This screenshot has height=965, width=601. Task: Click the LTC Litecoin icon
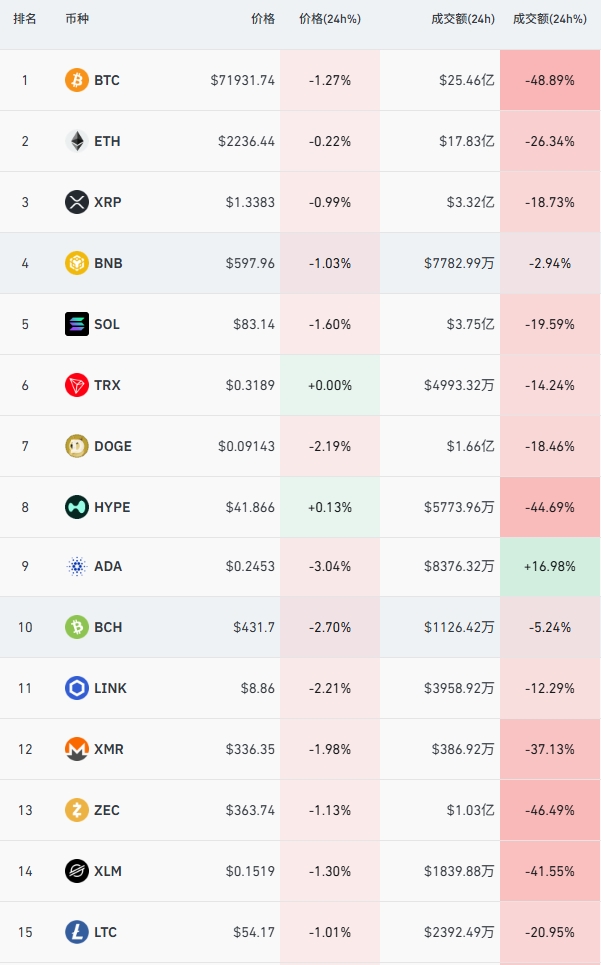[77, 932]
